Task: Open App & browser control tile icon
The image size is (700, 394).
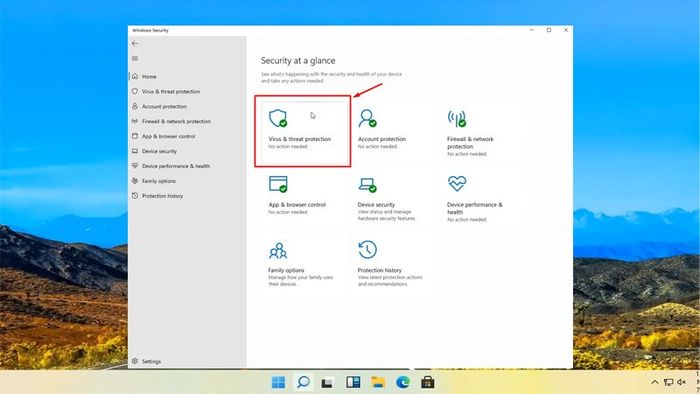Action: click(x=278, y=184)
